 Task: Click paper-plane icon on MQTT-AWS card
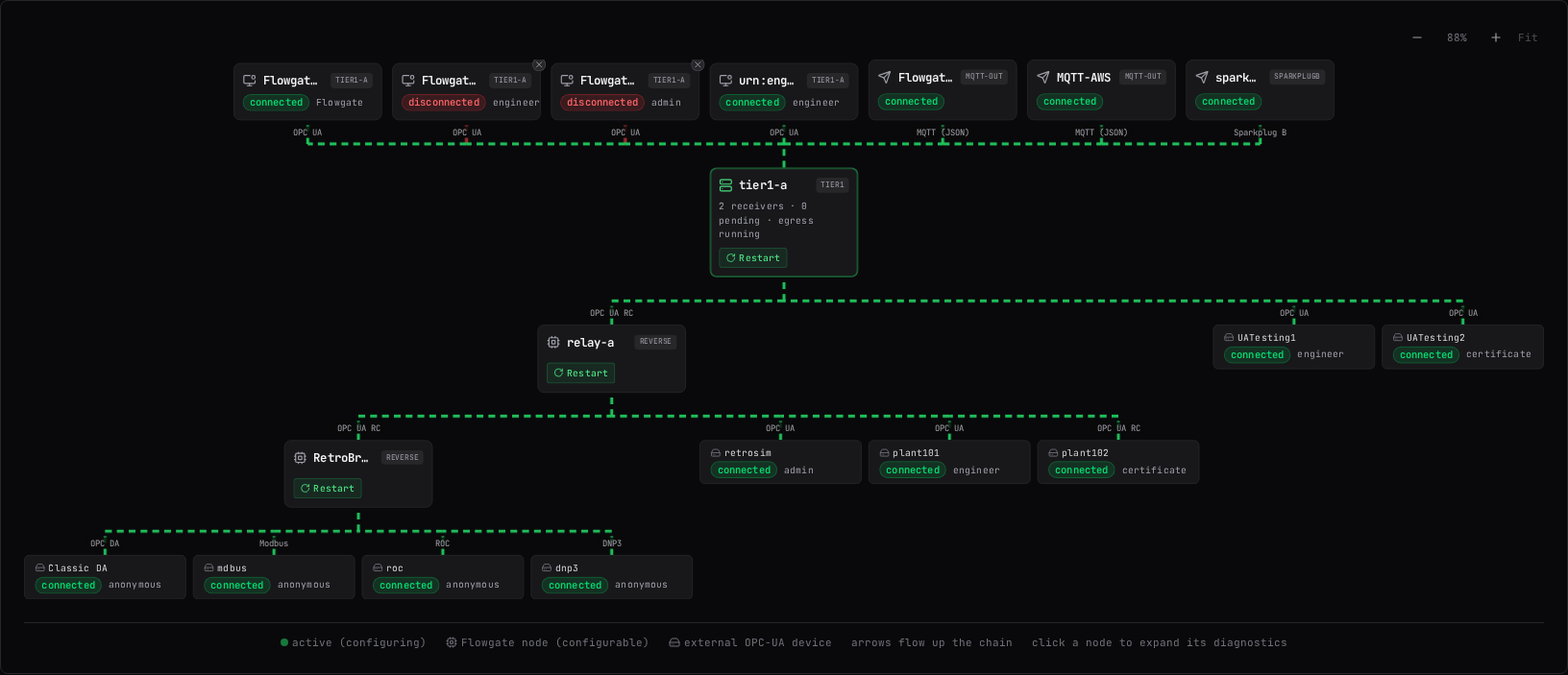[x=1043, y=77]
